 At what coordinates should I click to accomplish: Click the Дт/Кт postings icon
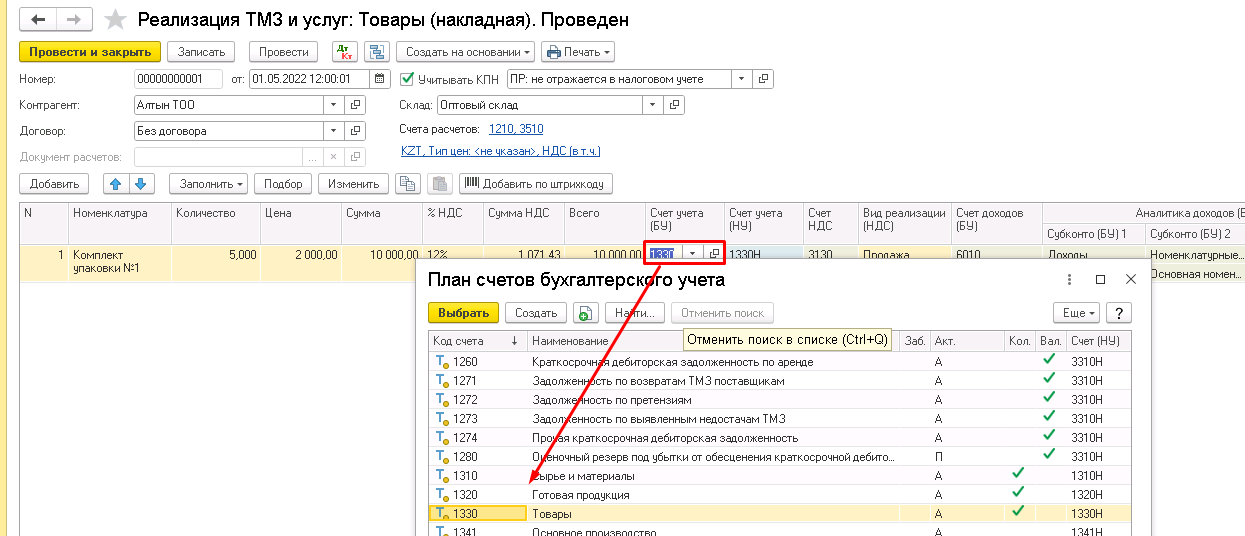[344, 52]
